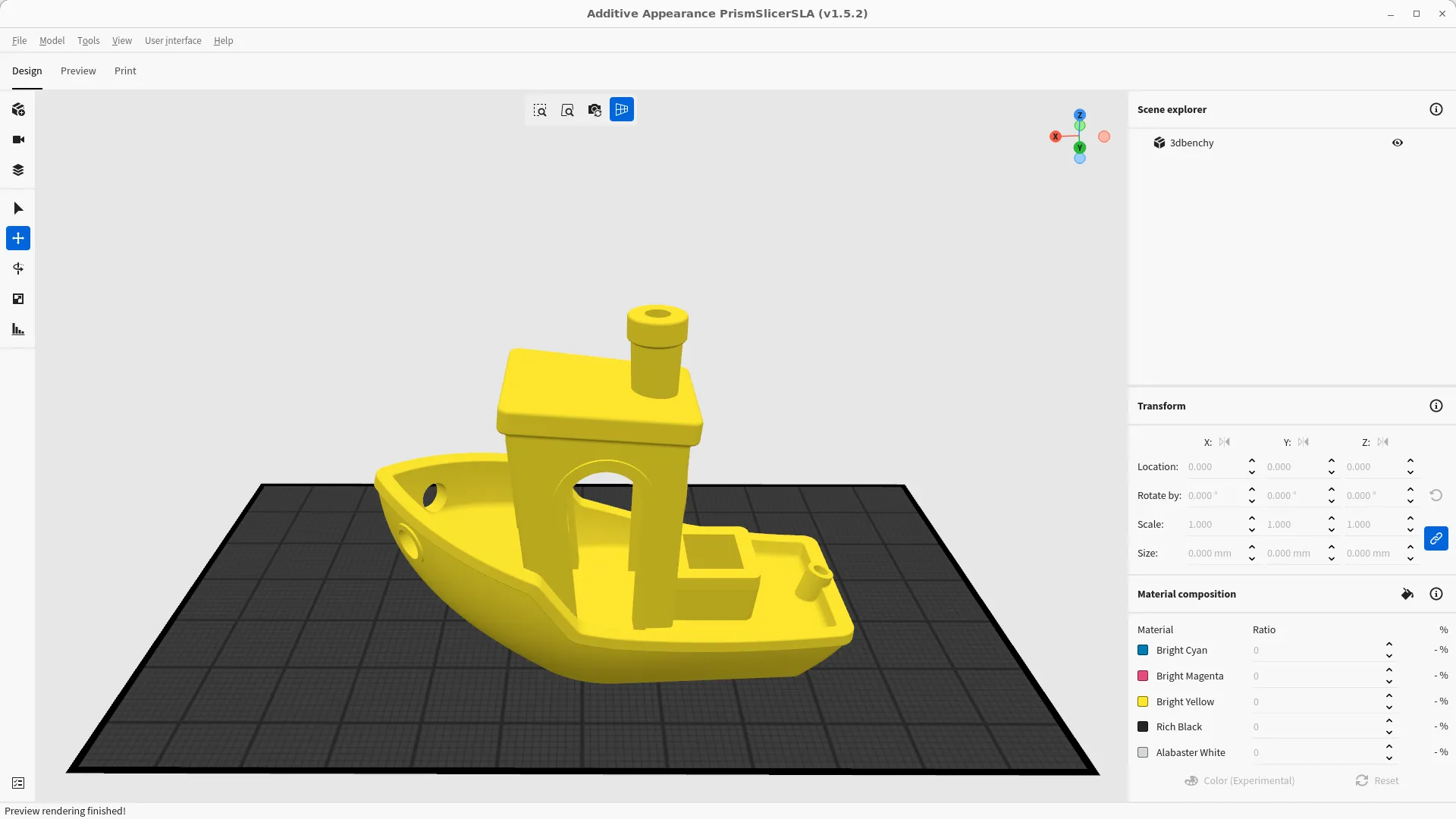Click the layers icon in the sidebar

coord(18,170)
